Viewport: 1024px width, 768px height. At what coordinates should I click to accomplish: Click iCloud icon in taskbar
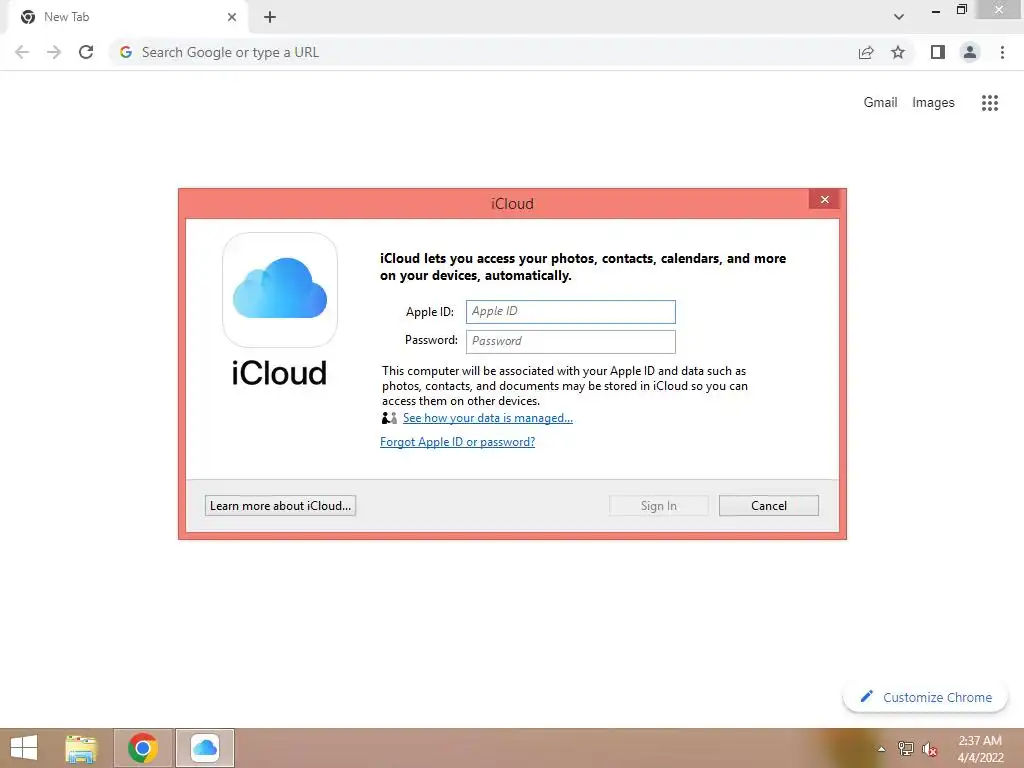(x=205, y=748)
